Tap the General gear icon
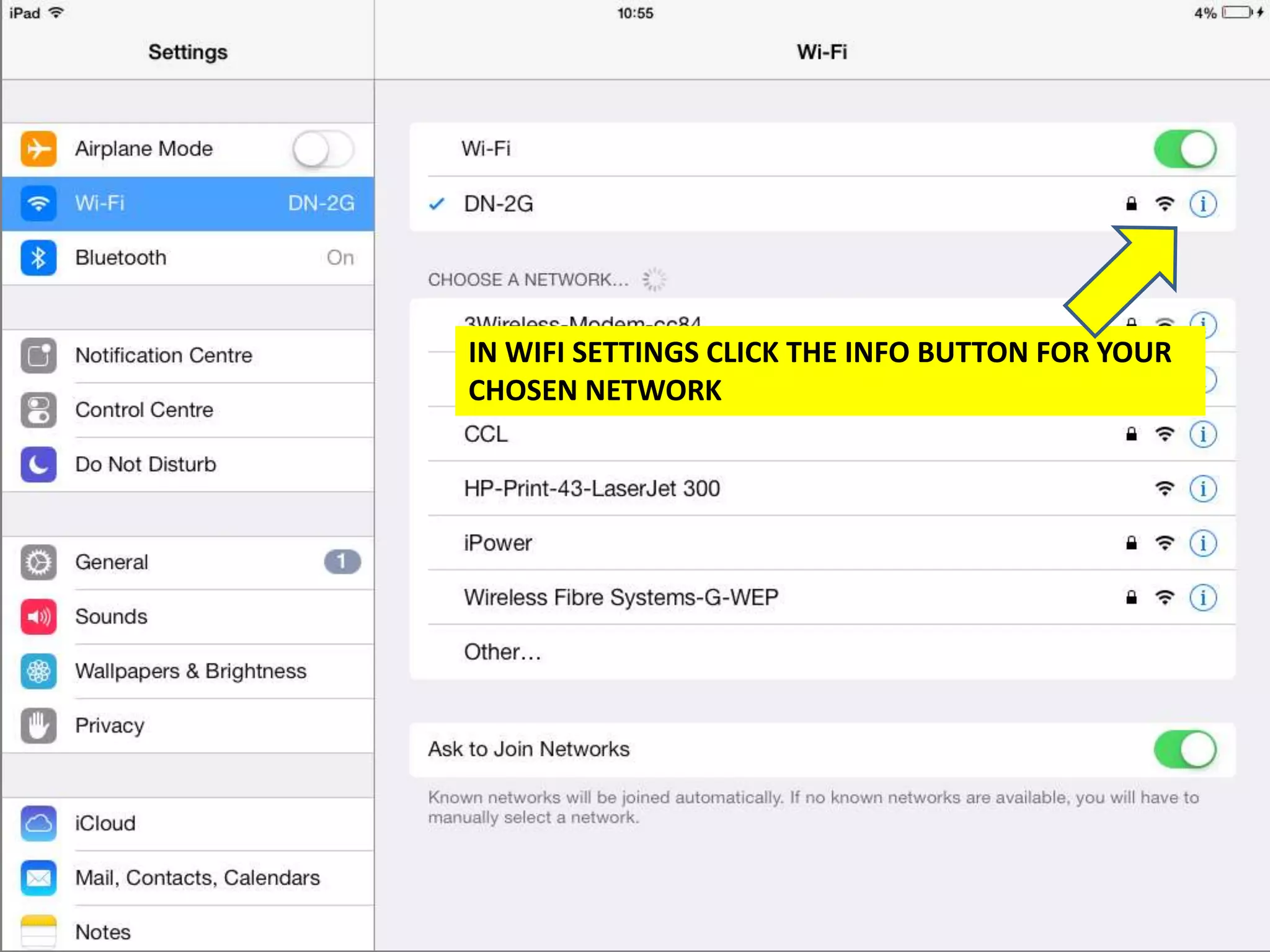 pyautogui.click(x=38, y=562)
